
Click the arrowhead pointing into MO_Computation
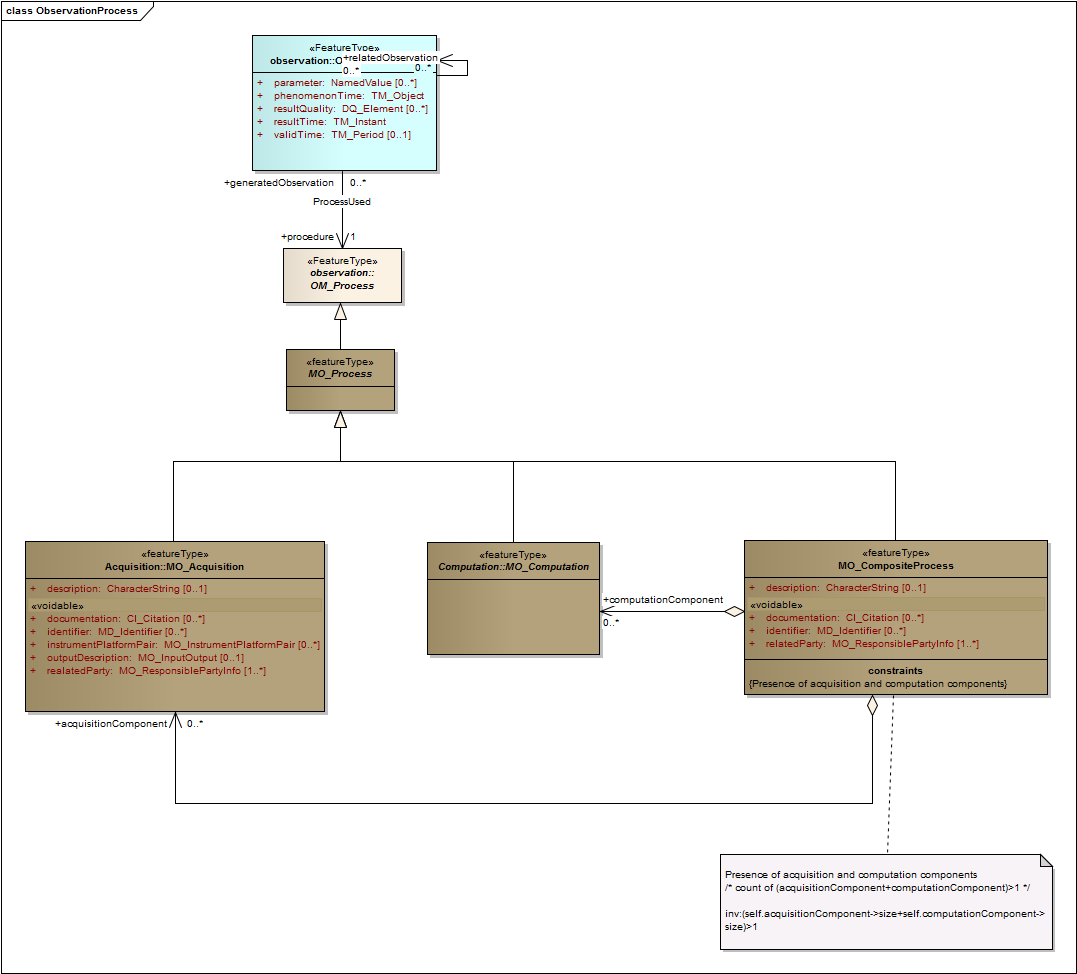(607, 612)
